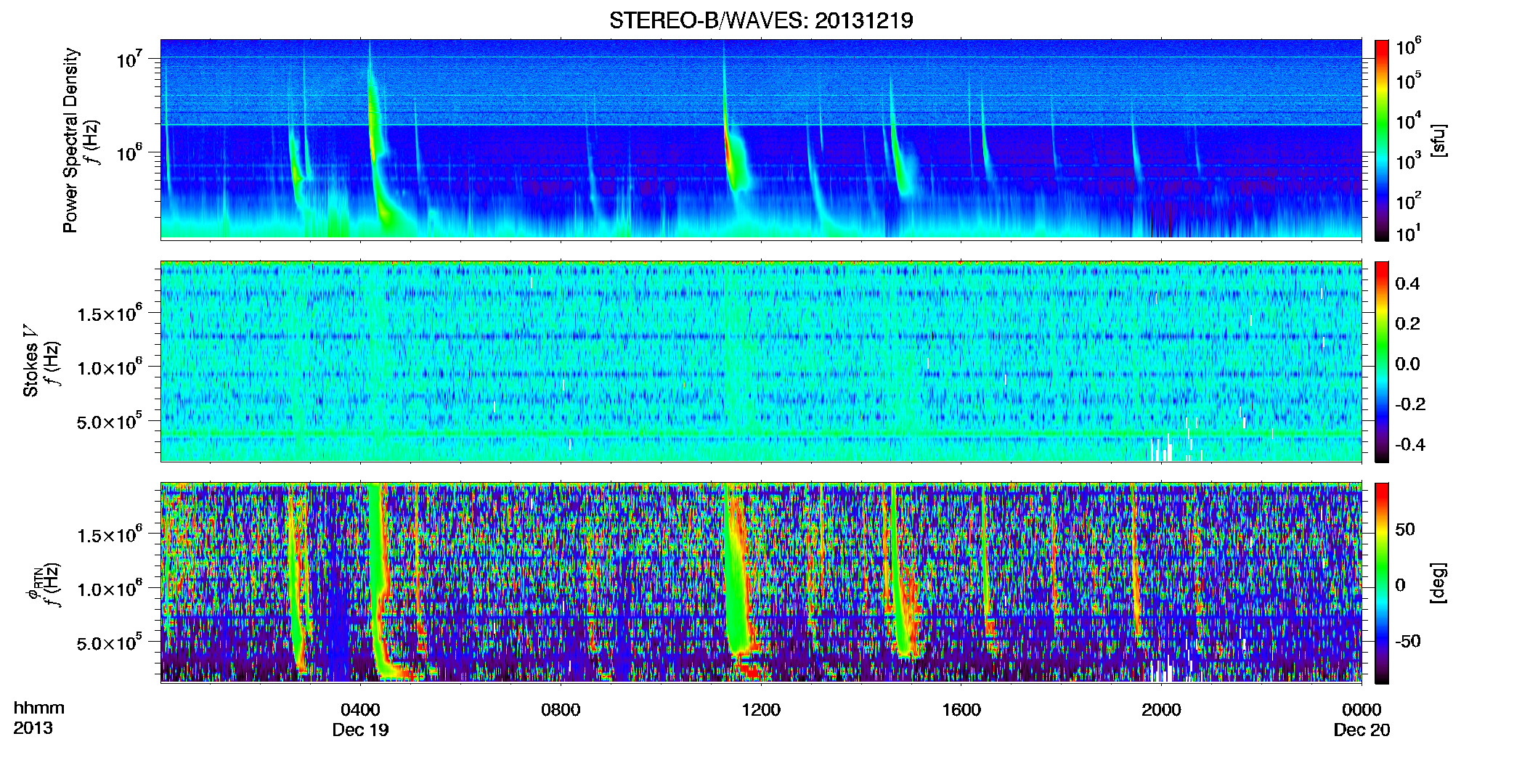Select 10^6 frequency tick on Power Spectral Density axis

pyautogui.click(x=129, y=152)
